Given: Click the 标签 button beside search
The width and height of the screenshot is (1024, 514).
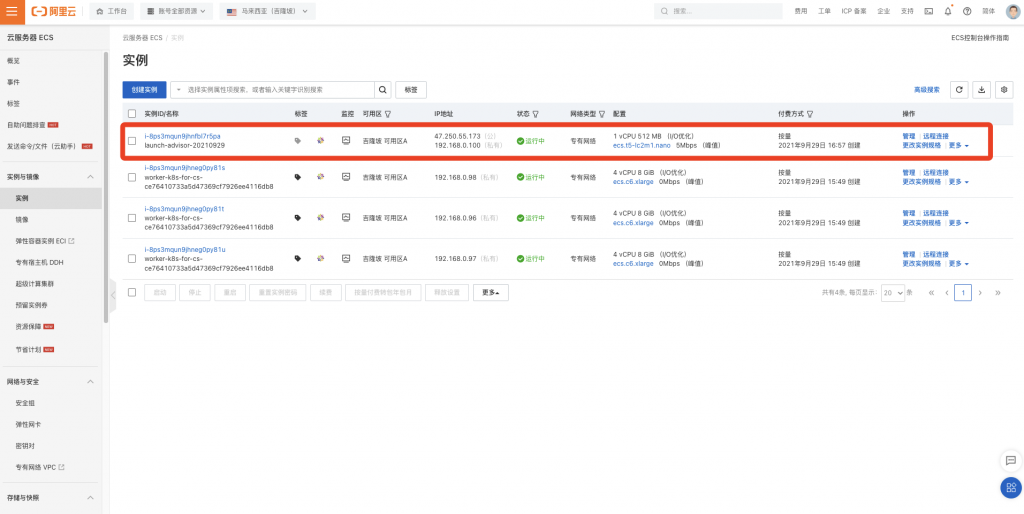Looking at the screenshot, I should [411, 89].
